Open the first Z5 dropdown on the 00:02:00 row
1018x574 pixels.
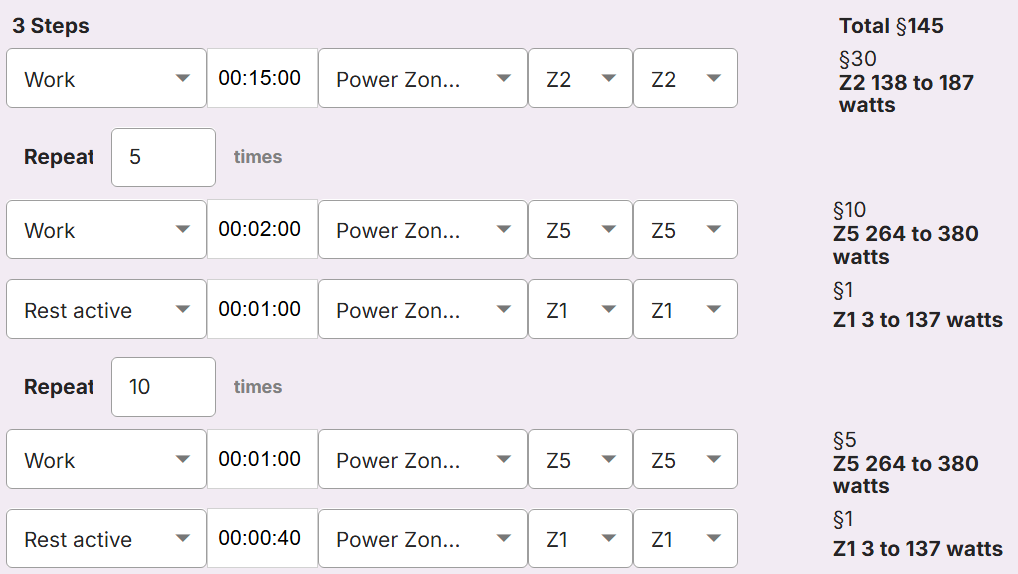point(580,230)
